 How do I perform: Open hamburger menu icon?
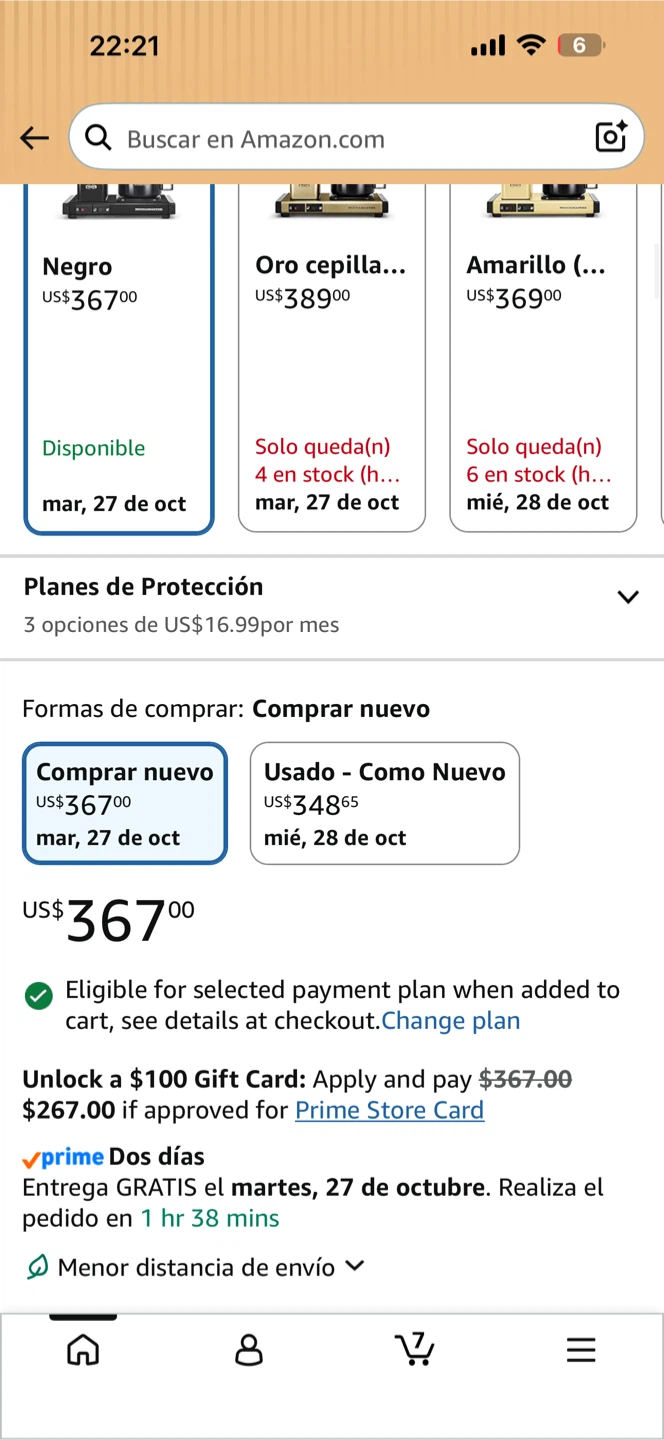tap(581, 1350)
